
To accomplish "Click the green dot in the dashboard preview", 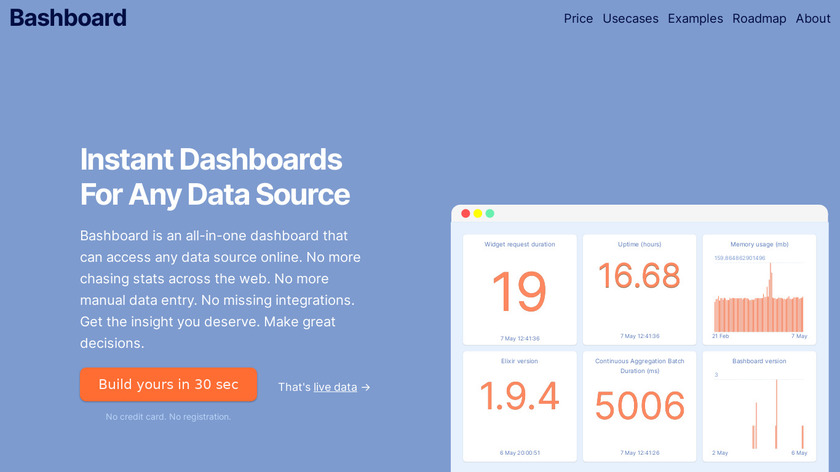I will pos(490,213).
